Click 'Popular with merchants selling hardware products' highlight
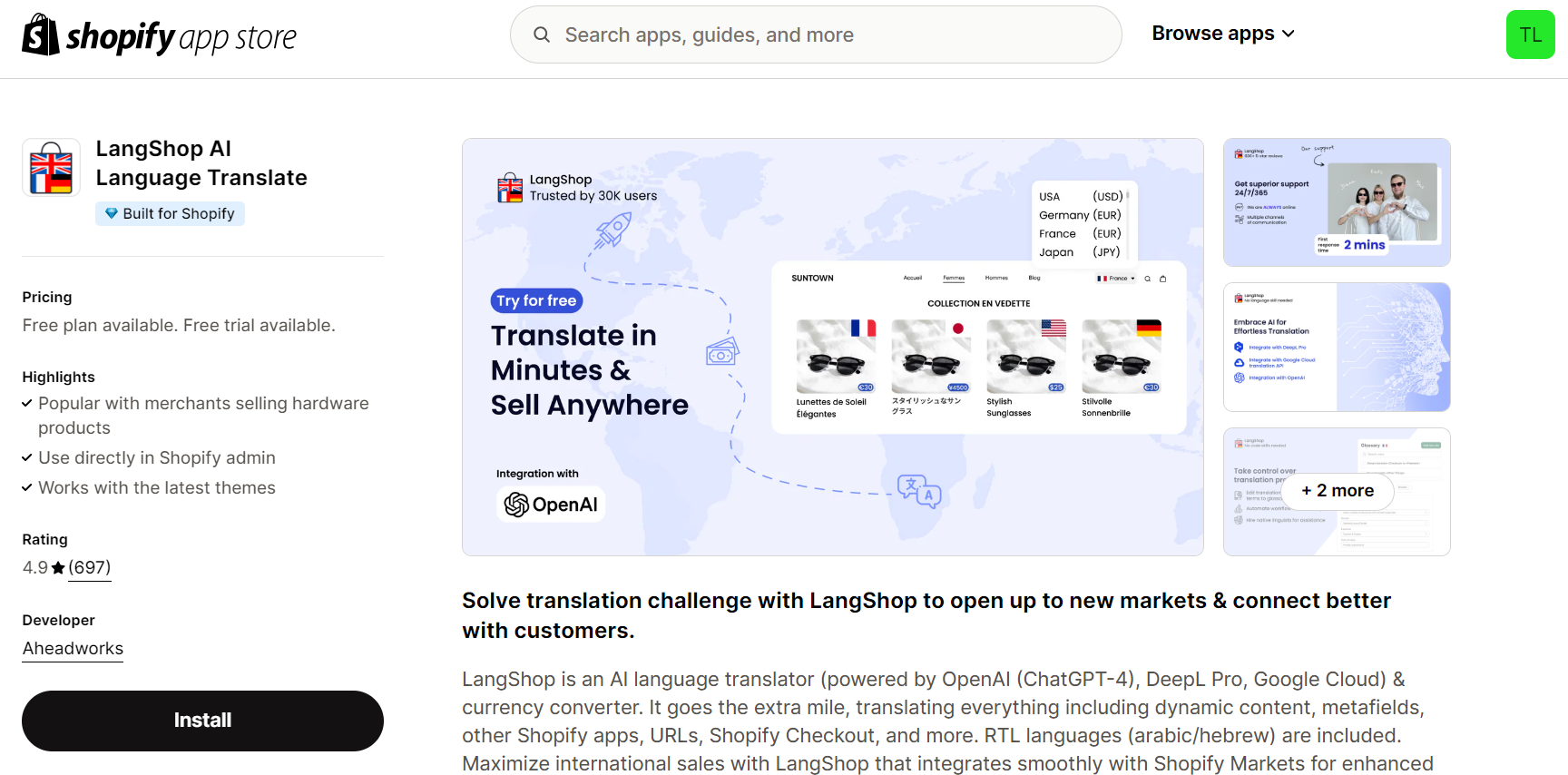The image size is (1568, 775). click(x=203, y=416)
